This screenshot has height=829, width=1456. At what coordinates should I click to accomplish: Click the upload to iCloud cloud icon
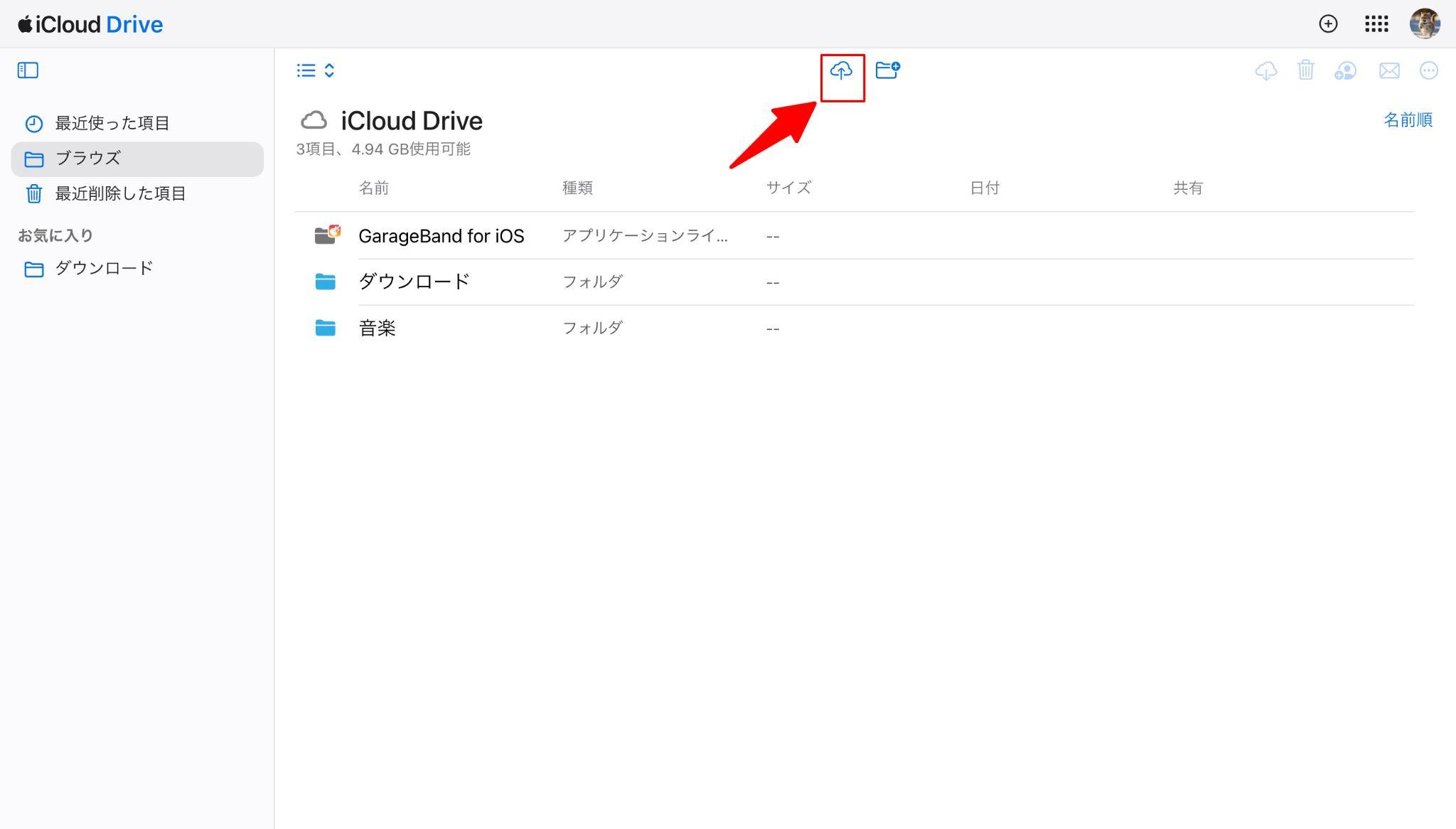point(841,70)
